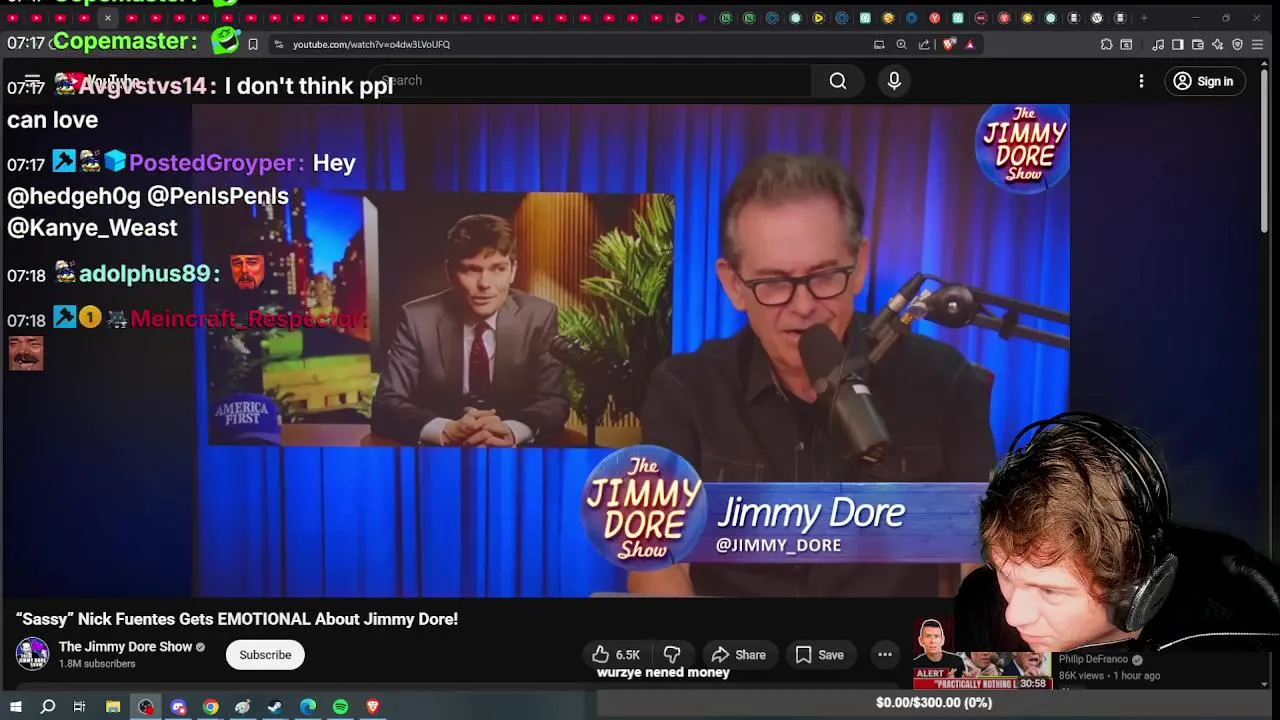This screenshot has height=720, width=1280.
Task: Open File Explorer from taskbar
Action: [113, 707]
